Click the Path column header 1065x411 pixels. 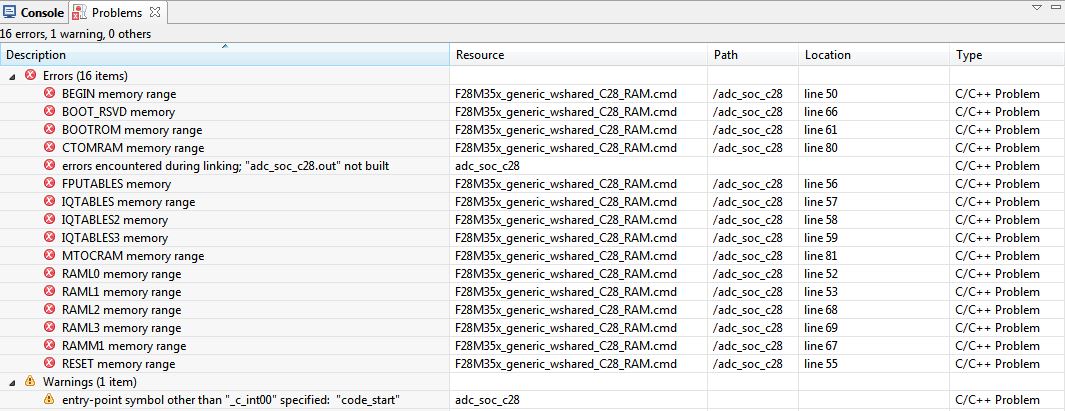coord(753,55)
